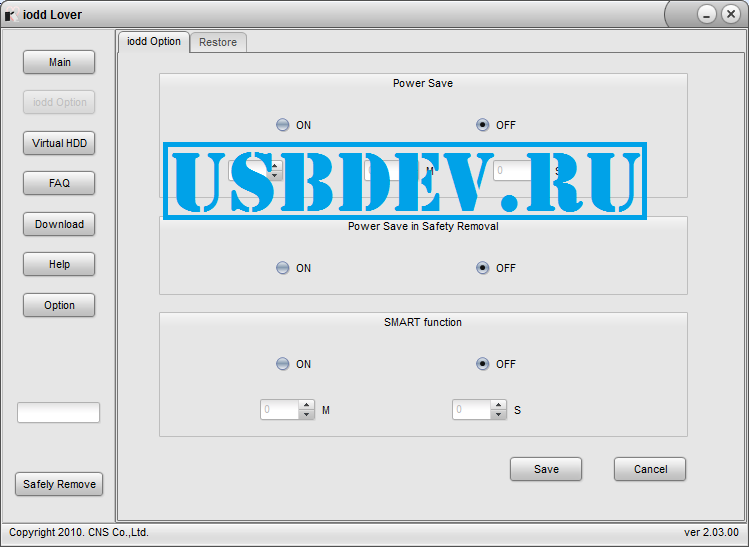Image resolution: width=749 pixels, height=547 pixels.
Task: Click the SMART seconds input field
Action: [472, 410]
